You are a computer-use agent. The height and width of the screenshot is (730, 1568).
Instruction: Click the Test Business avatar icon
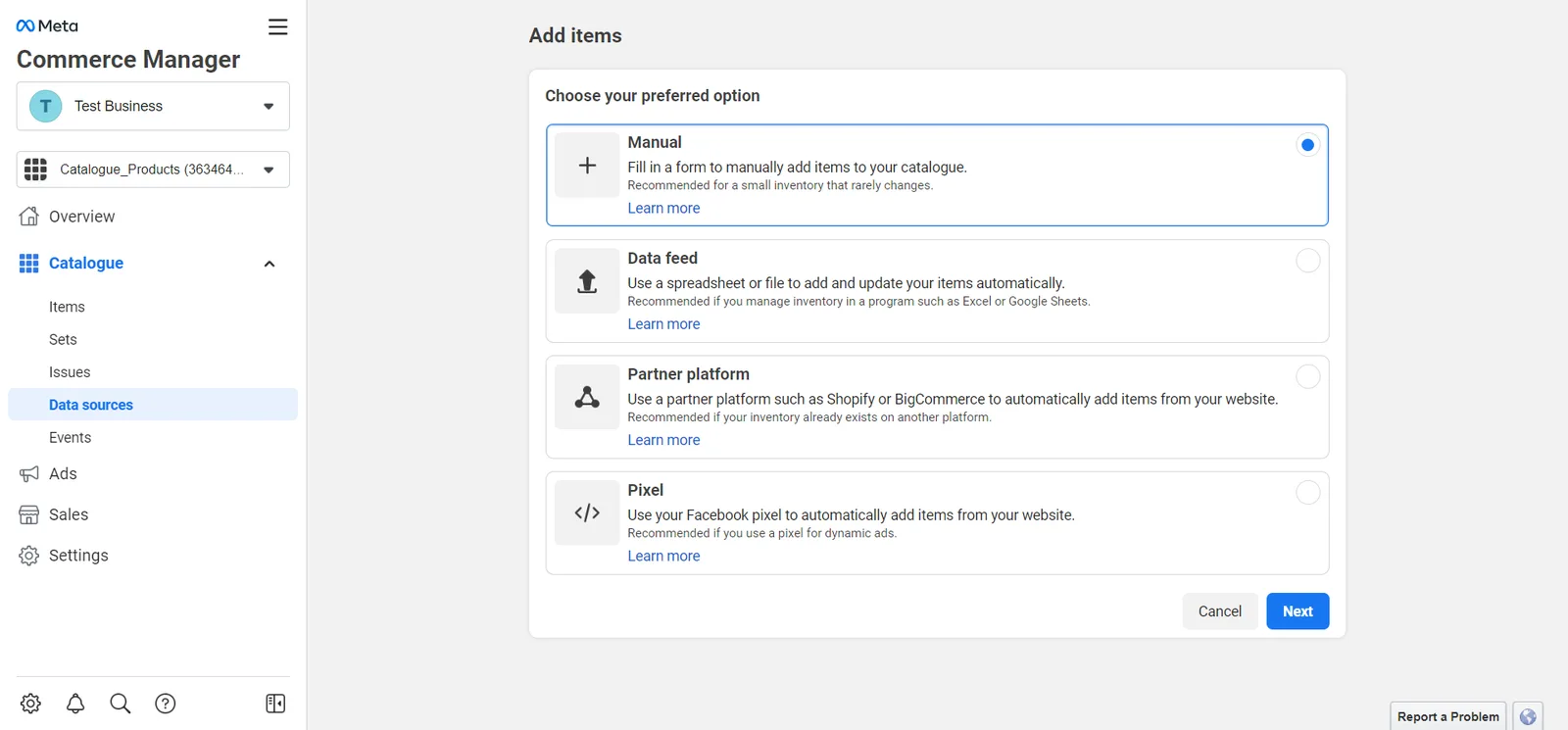45,106
